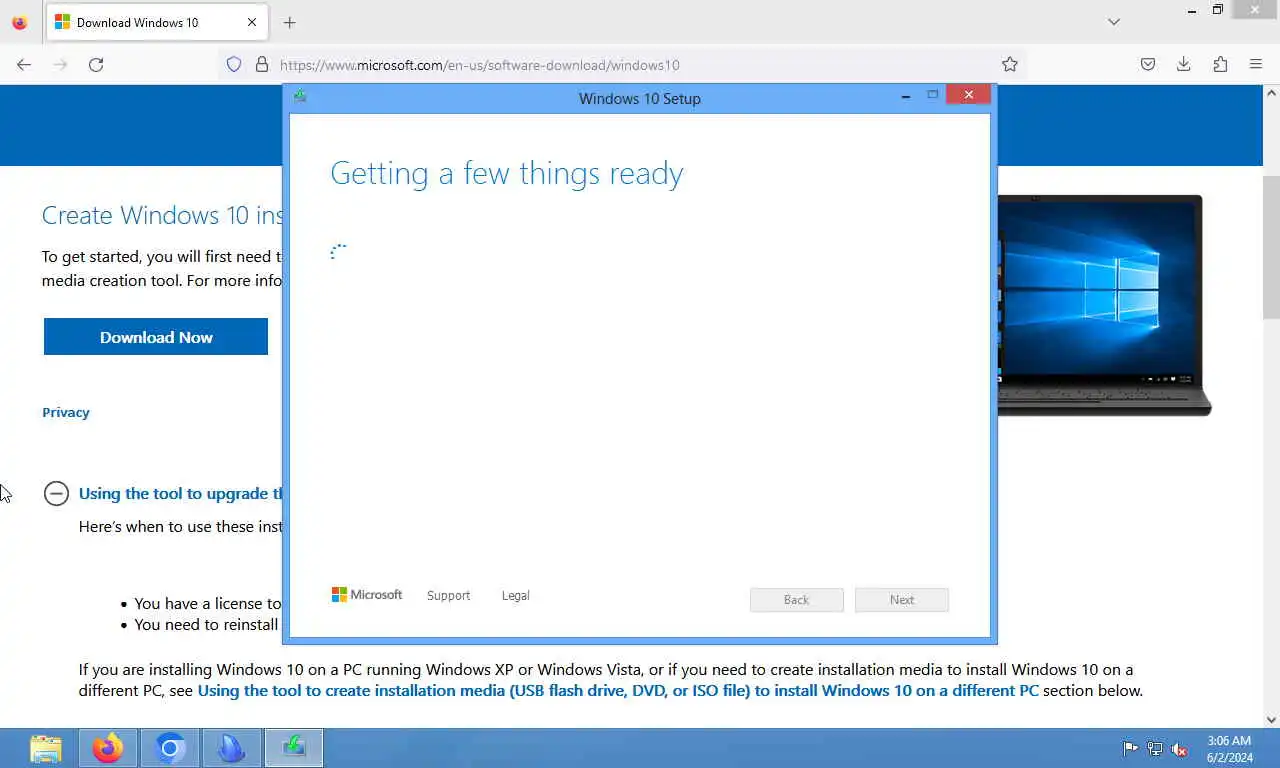Open the network tray icon
Image resolution: width=1280 pixels, height=768 pixels.
click(x=1155, y=748)
